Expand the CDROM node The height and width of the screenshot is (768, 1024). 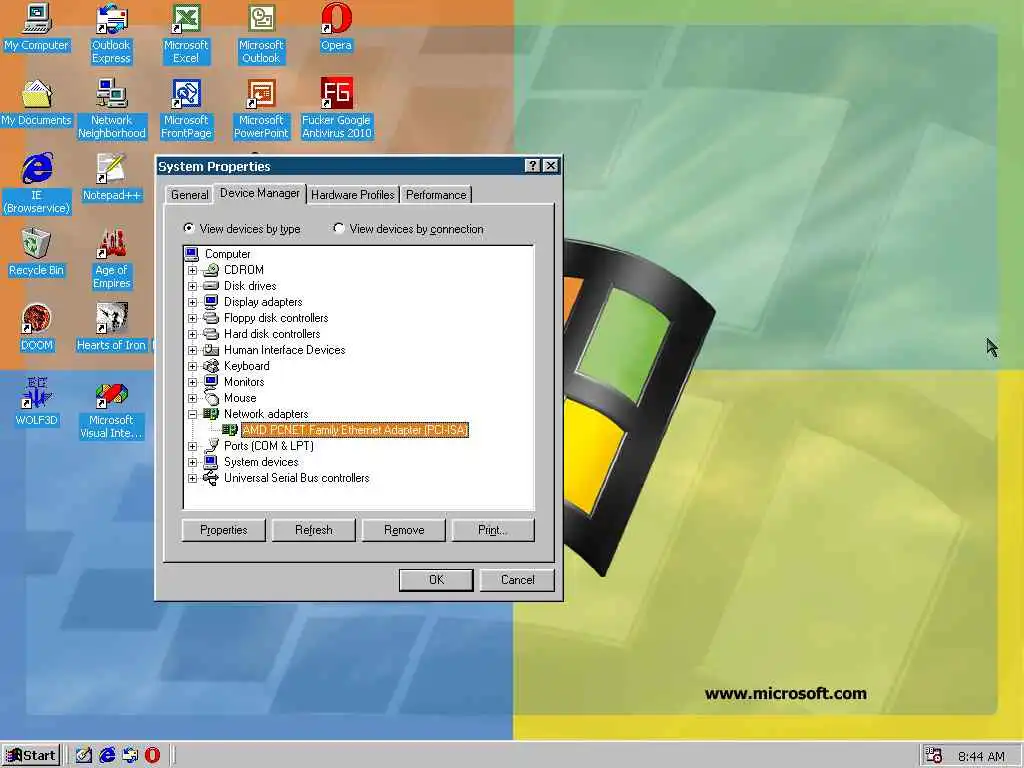(x=192, y=270)
